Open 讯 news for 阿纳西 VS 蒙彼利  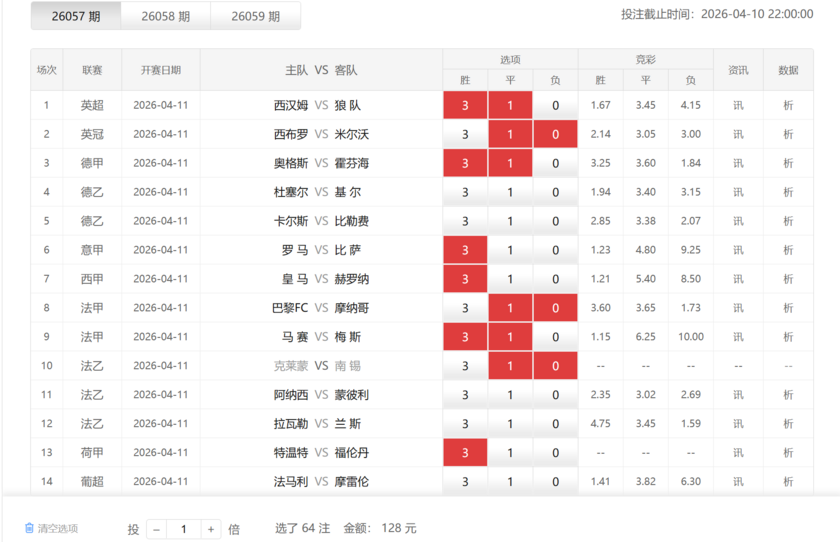(738, 394)
